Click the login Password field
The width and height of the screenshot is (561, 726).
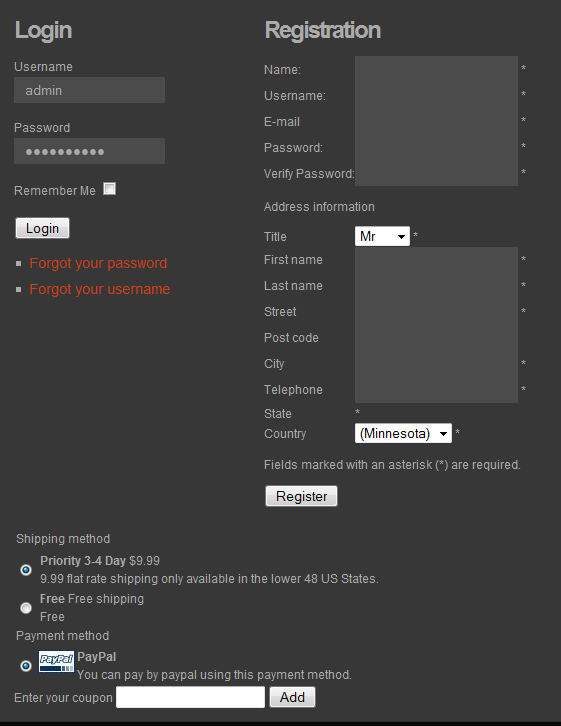89,151
